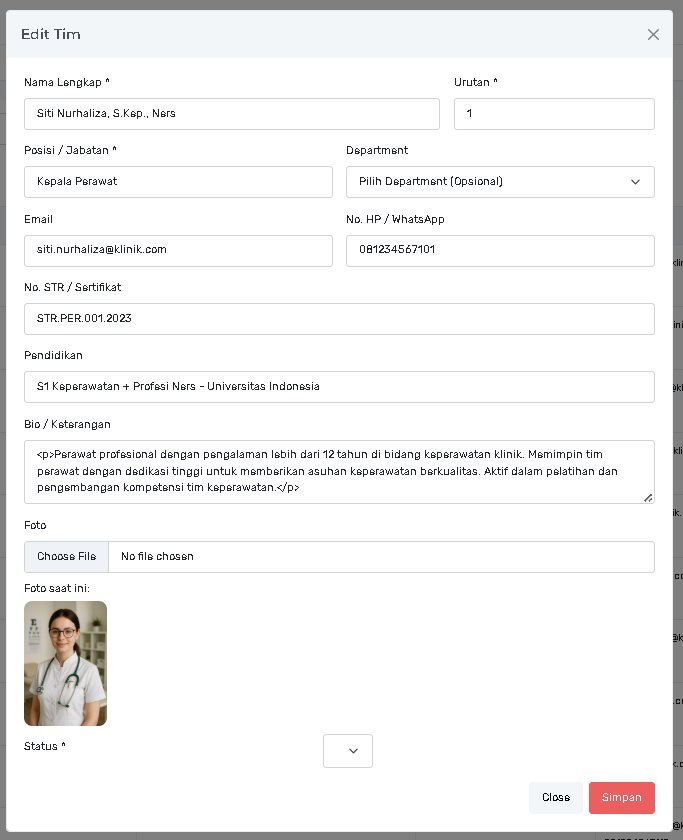The height and width of the screenshot is (840, 683).
Task: Click the 'Bio / Keterangan' label
Action: pyautogui.click(x=67, y=424)
